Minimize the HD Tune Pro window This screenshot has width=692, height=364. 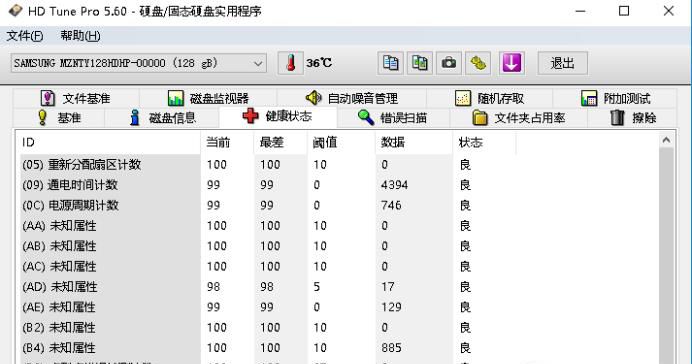pos(581,11)
